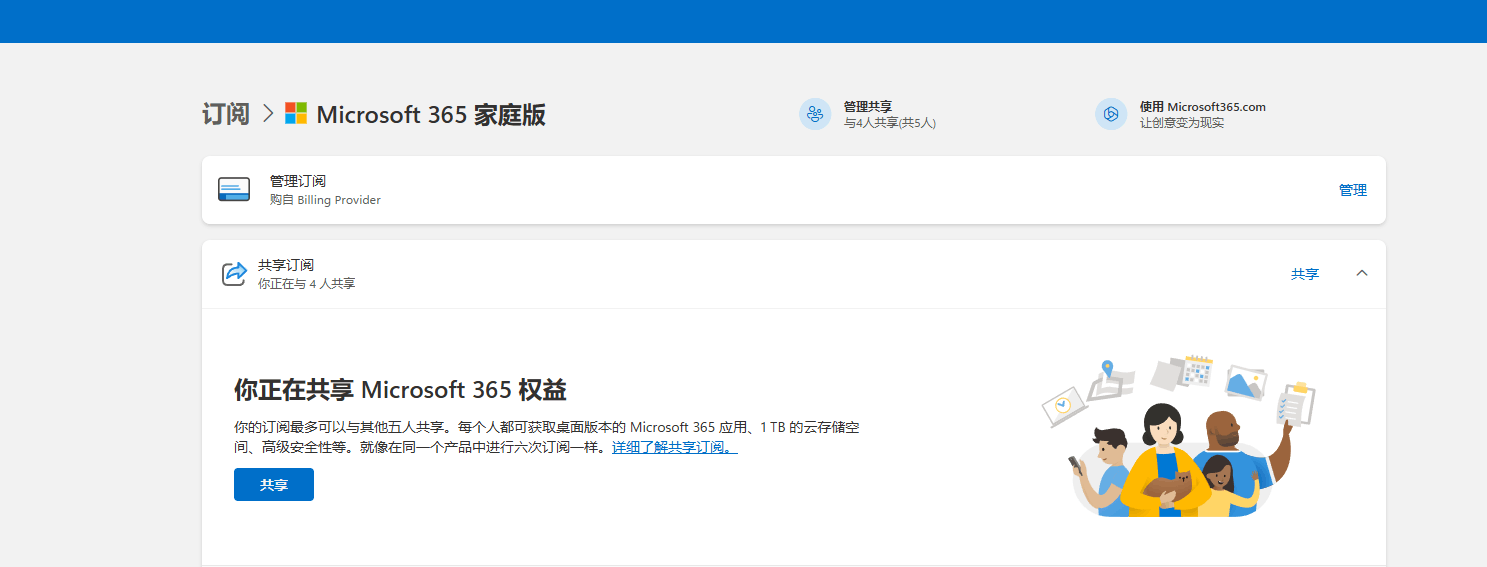Click the 共享 link in 共享订阅 header
The height and width of the screenshot is (567, 1487).
pyautogui.click(x=1305, y=274)
